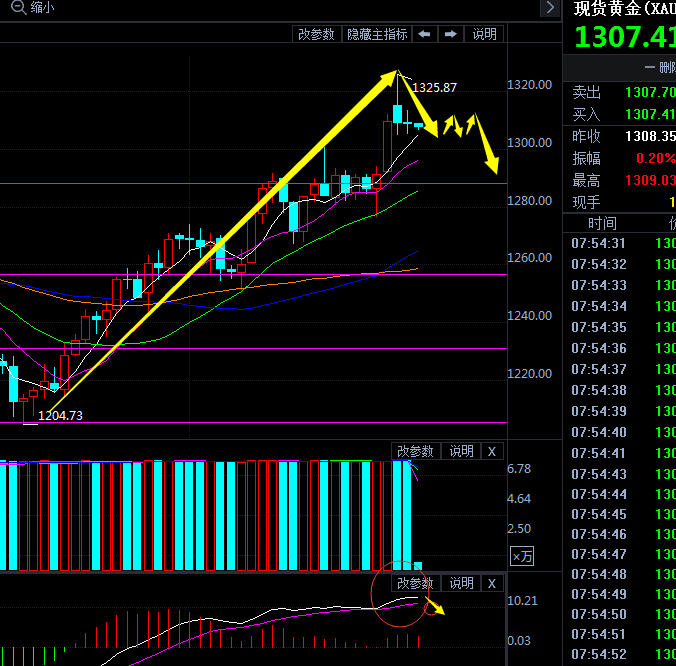
Task: Click the right arrow indicator button
Action: point(450,34)
